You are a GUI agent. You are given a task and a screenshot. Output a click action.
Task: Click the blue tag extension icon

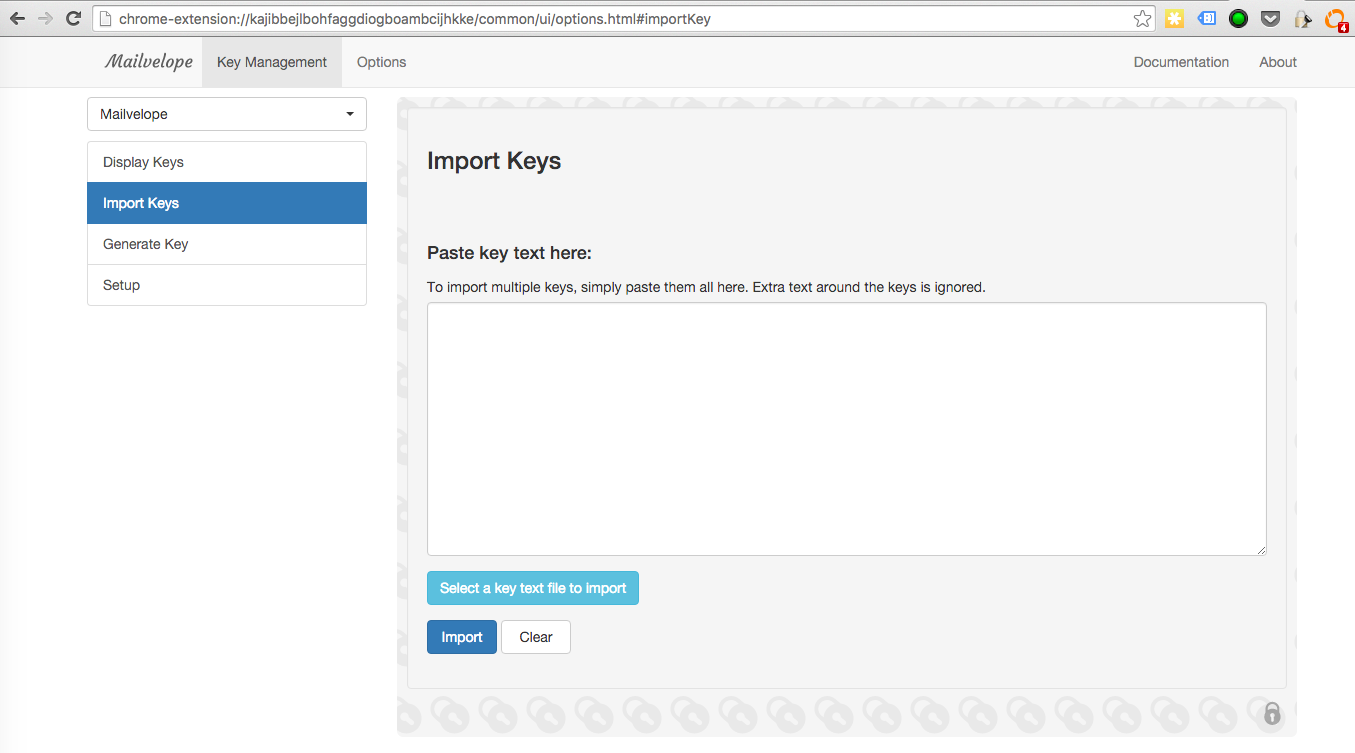coord(1207,18)
